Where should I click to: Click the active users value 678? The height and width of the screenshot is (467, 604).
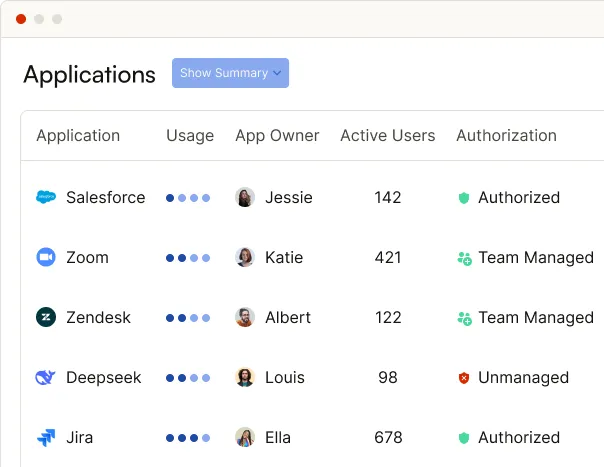[x=388, y=438]
